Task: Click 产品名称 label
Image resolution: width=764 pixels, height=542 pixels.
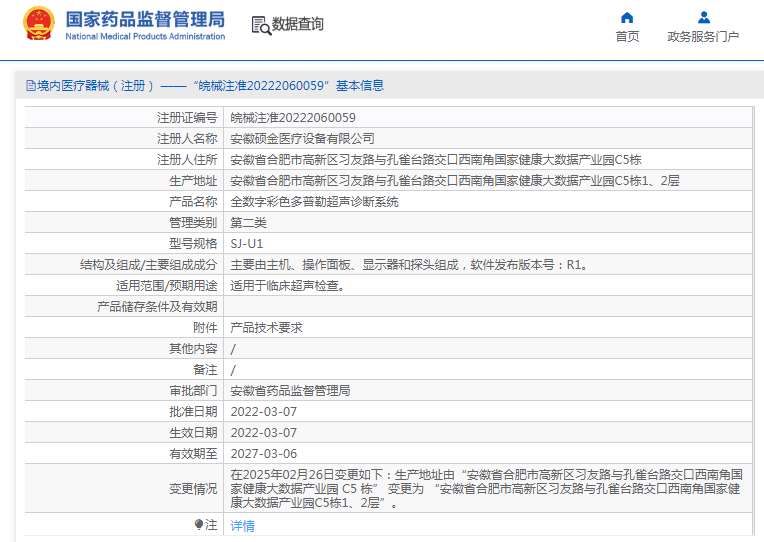Action: click(193, 201)
